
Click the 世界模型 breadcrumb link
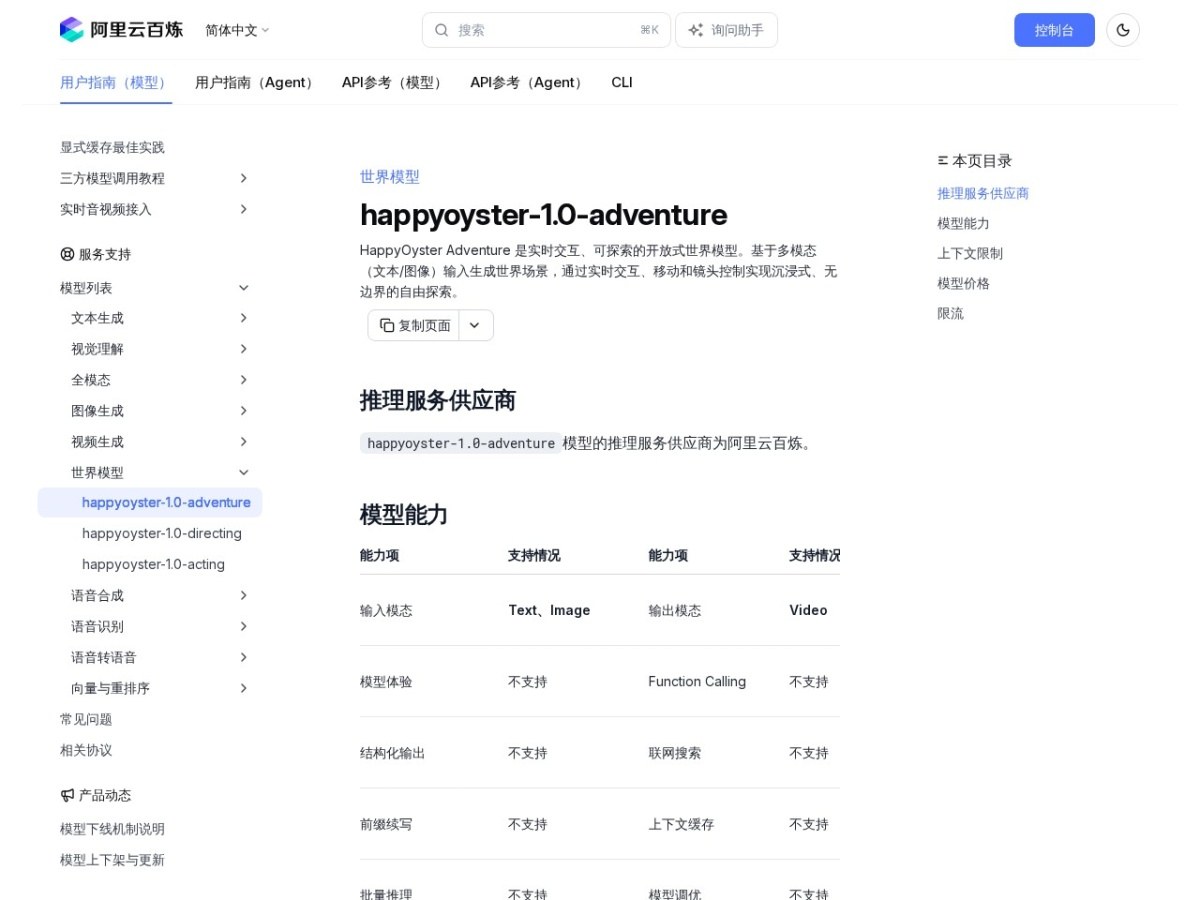coord(390,177)
